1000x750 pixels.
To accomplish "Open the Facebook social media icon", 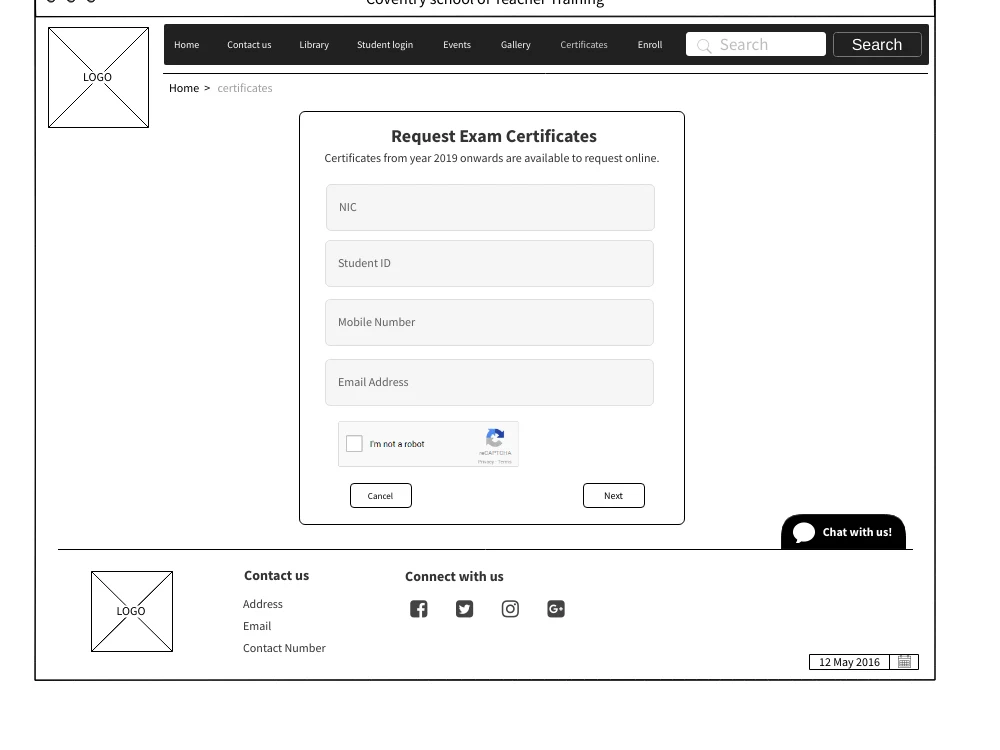I will 418,608.
